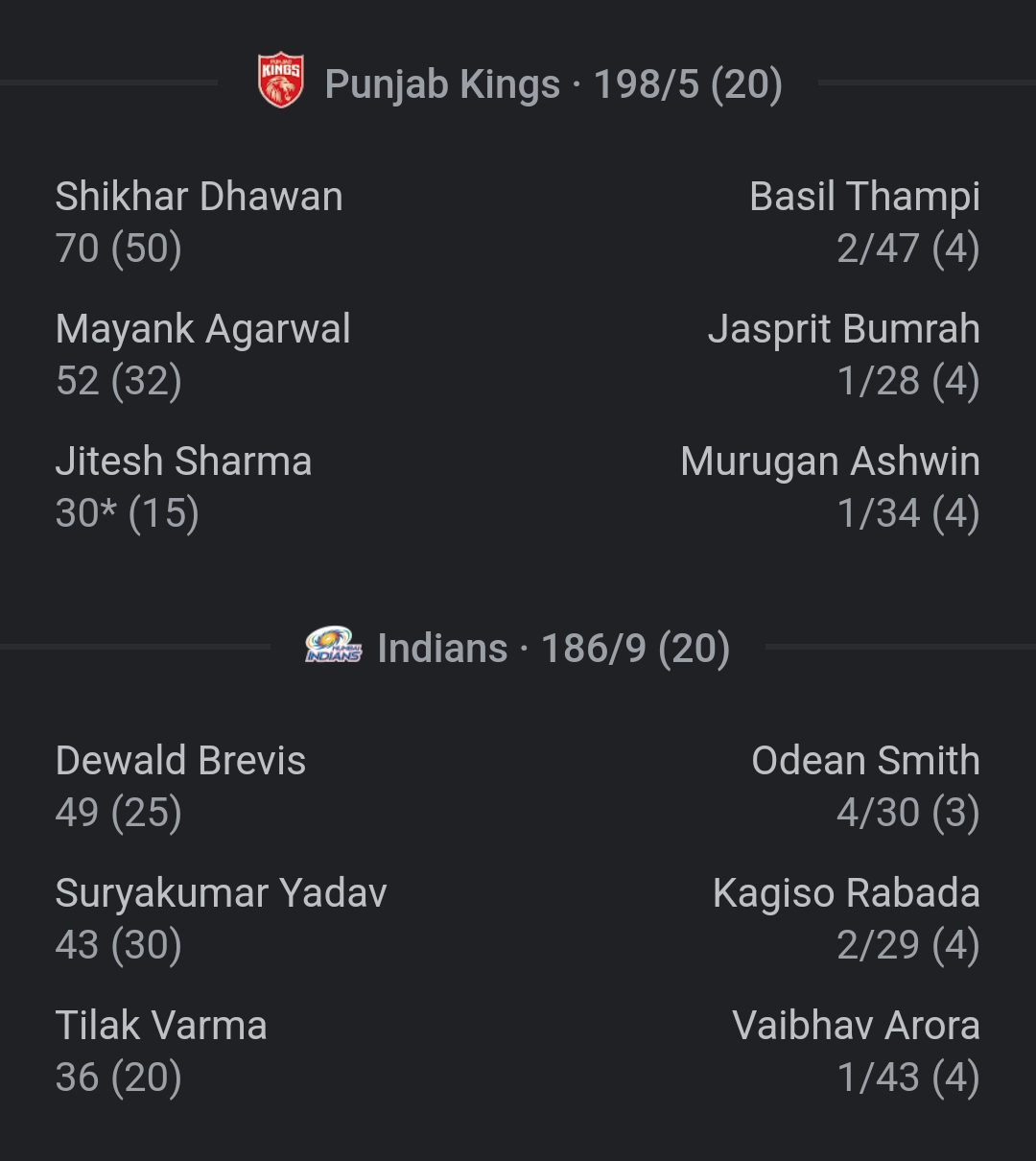The height and width of the screenshot is (1161, 1036).
Task: Tap on Suryakumar Yadav's name
Action: click(221, 893)
